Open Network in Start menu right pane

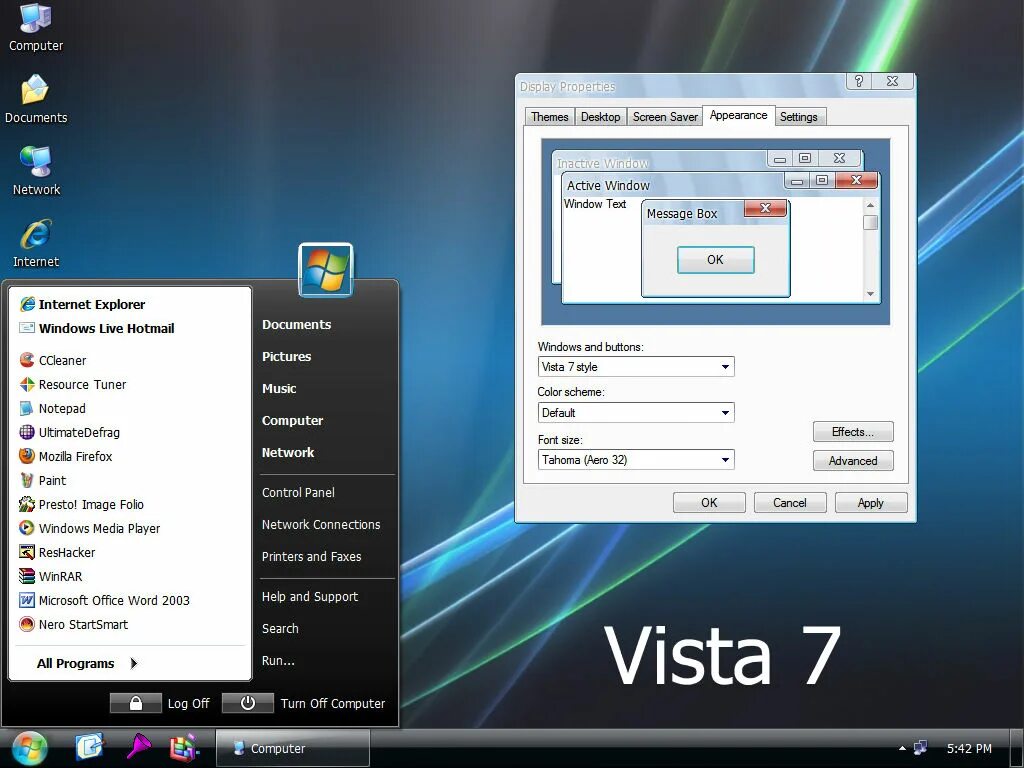288,453
